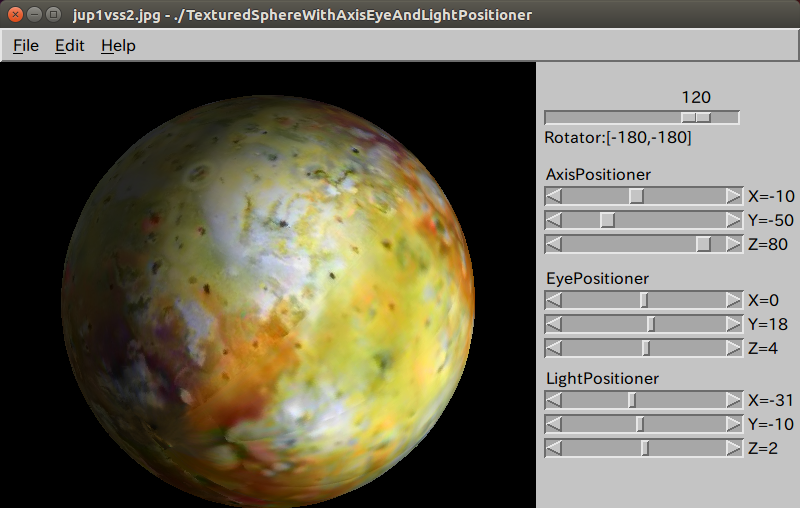Viewport: 800px width, 508px height.
Task: Click EyePositioner Y=18 slider thumb
Action: pos(651,324)
